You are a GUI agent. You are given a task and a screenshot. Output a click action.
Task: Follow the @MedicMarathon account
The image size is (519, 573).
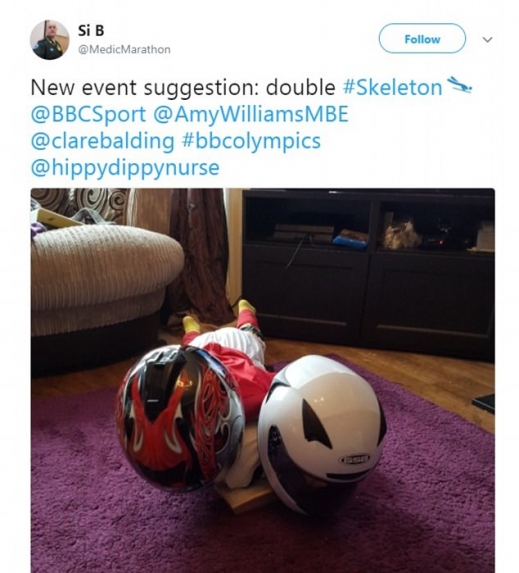point(422,38)
